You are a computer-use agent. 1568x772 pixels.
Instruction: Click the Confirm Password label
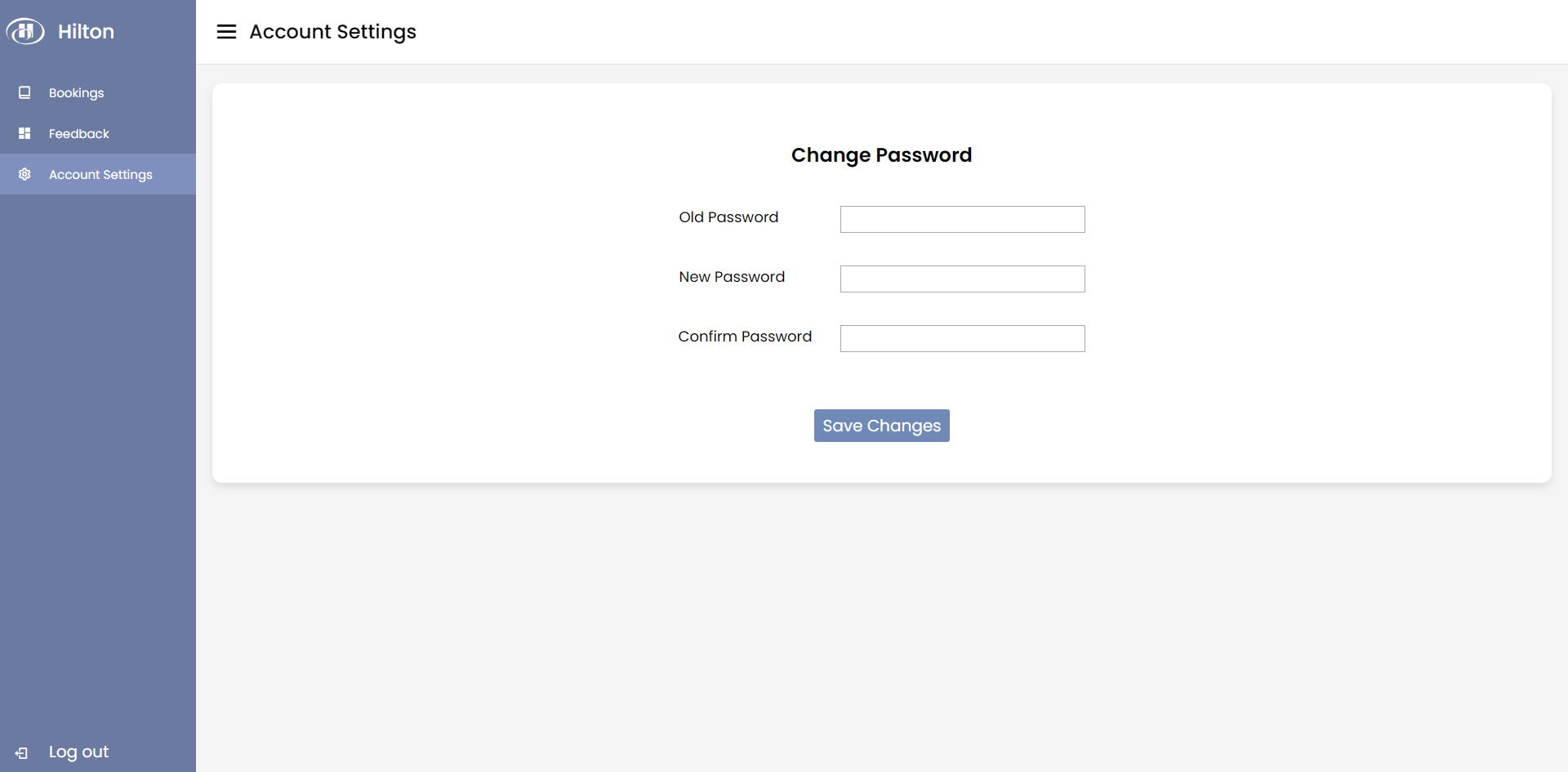(745, 337)
